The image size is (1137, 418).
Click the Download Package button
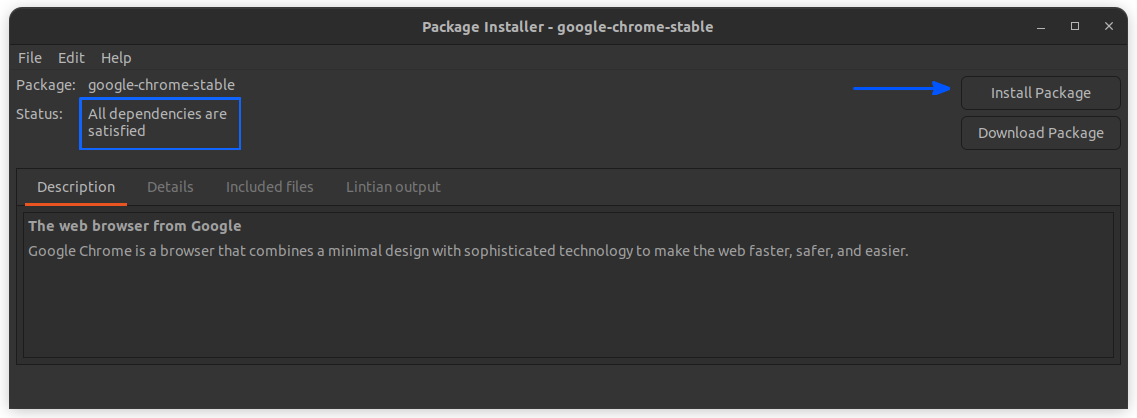pos(1041,133)
